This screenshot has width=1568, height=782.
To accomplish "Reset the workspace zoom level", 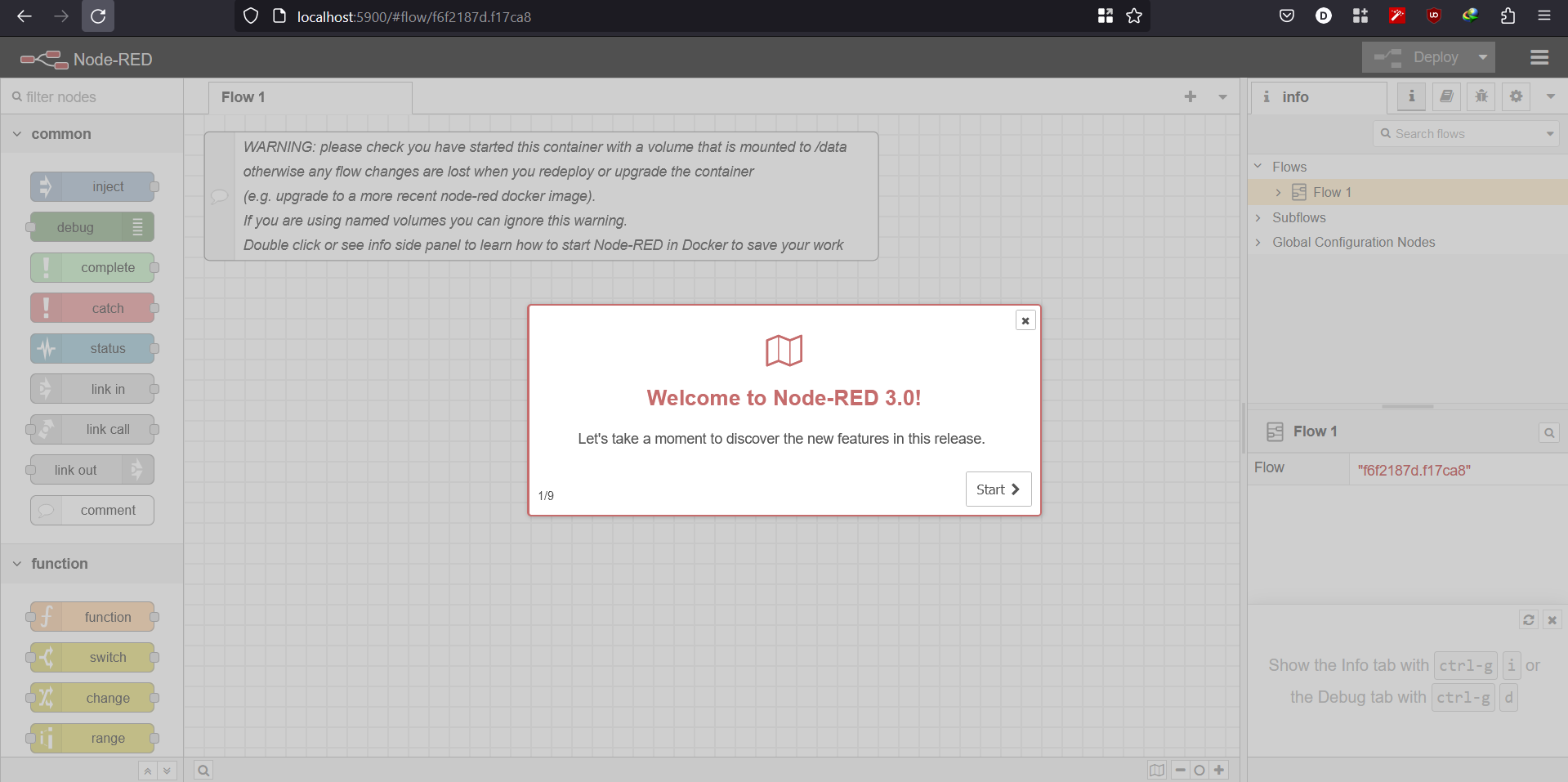I will click(1199, 770).
